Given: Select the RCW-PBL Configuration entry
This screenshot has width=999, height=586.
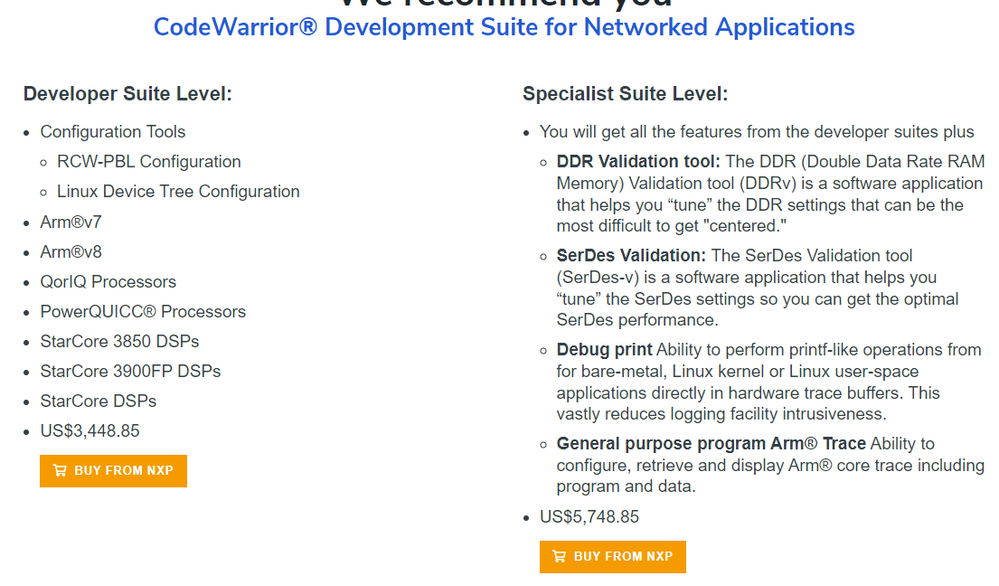Looking at the screenshot, I should (148, 161).
